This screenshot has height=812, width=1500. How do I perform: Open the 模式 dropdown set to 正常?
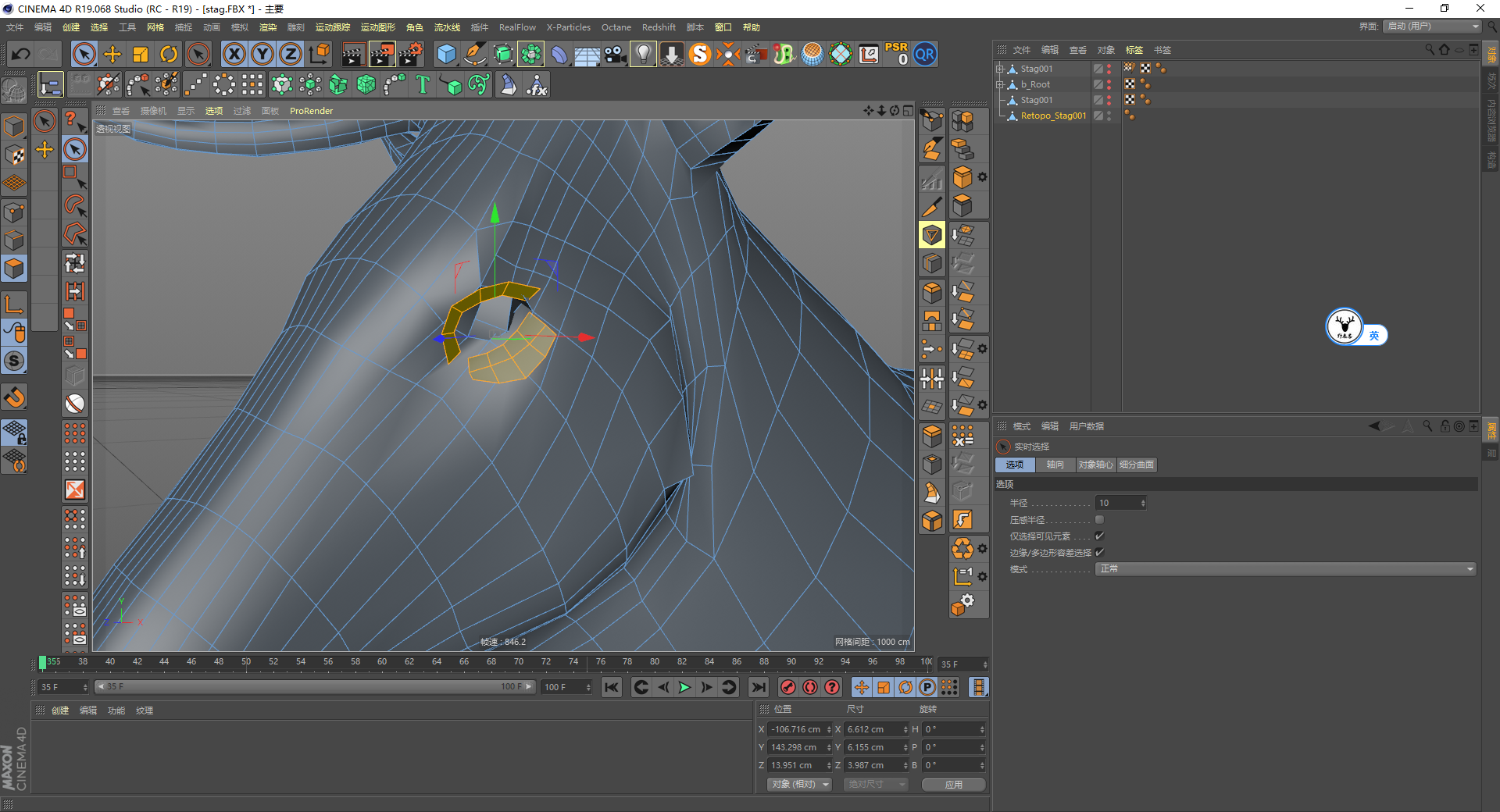pos(1285,569)
